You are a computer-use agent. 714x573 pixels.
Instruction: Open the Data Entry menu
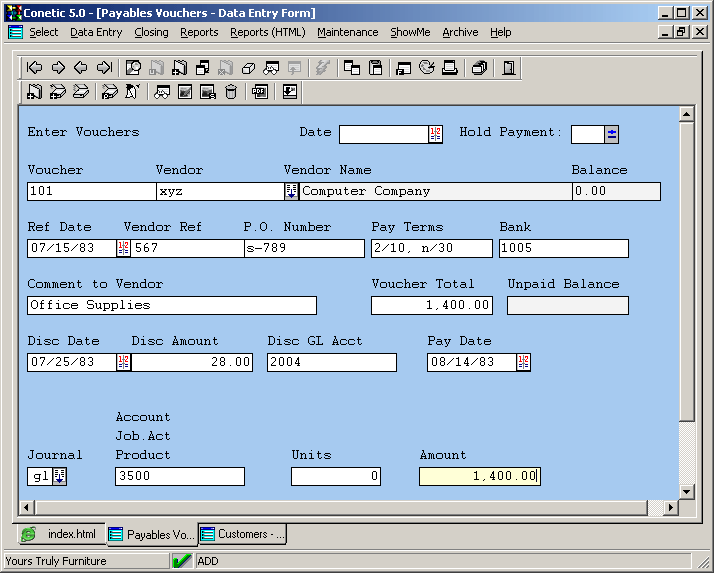coord(96,32)
